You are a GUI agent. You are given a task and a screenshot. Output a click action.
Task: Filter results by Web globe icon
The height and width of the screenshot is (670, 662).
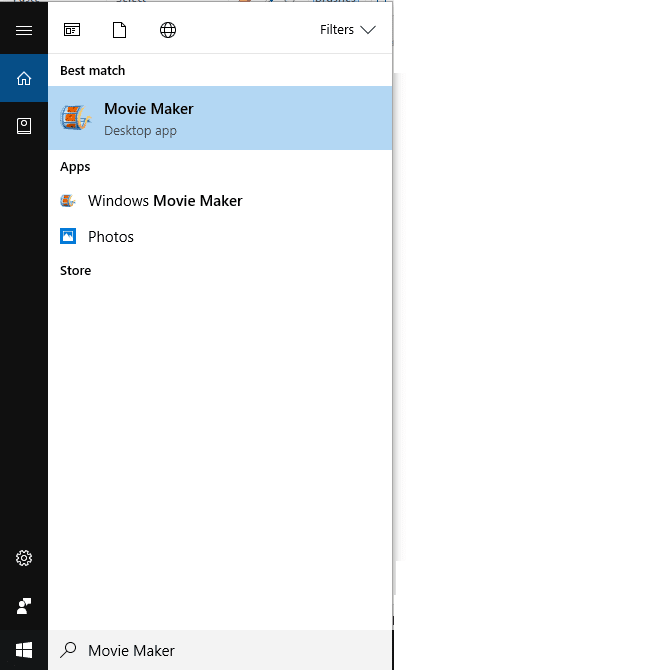pos(168,30)
